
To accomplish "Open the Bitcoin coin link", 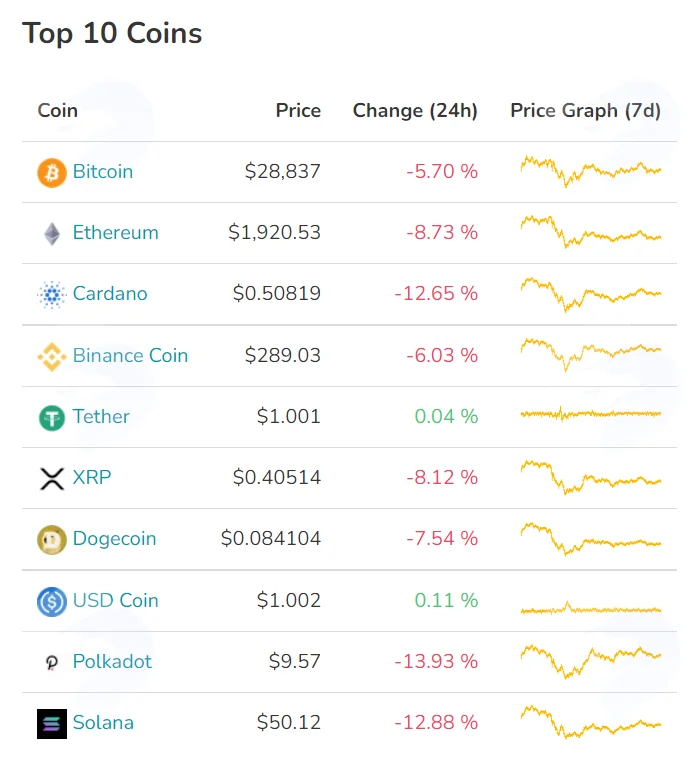I will [103, 172].
